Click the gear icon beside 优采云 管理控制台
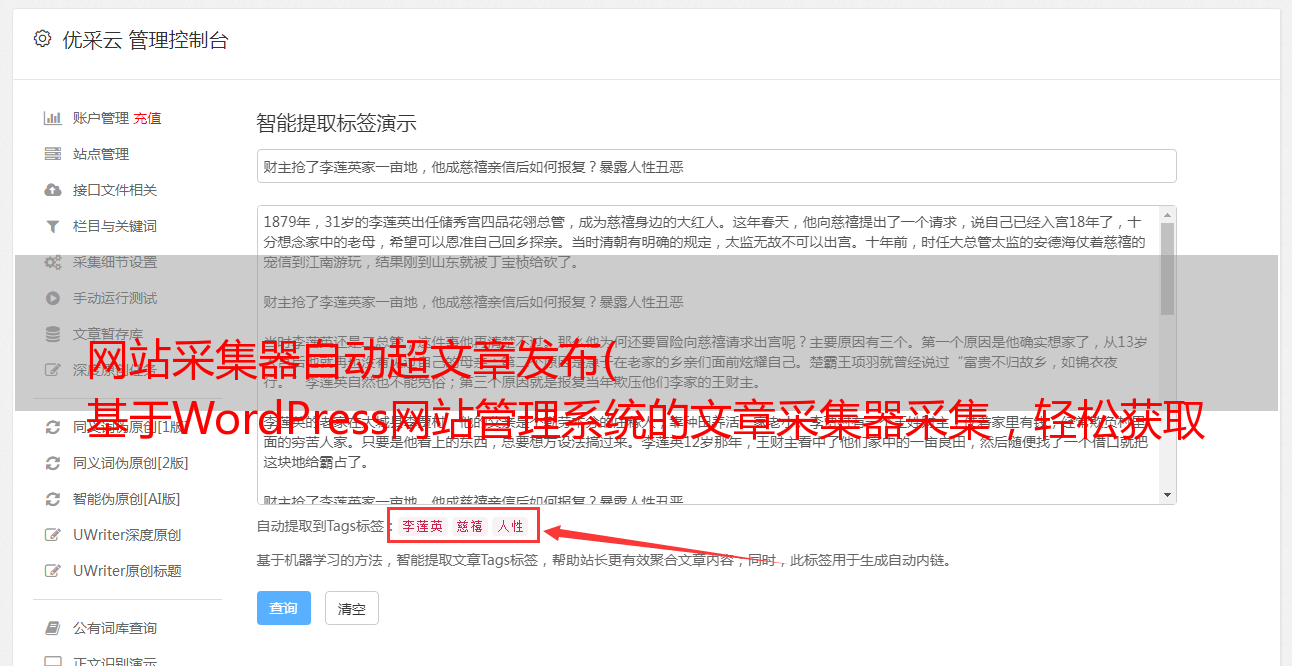 pos(42,39)
